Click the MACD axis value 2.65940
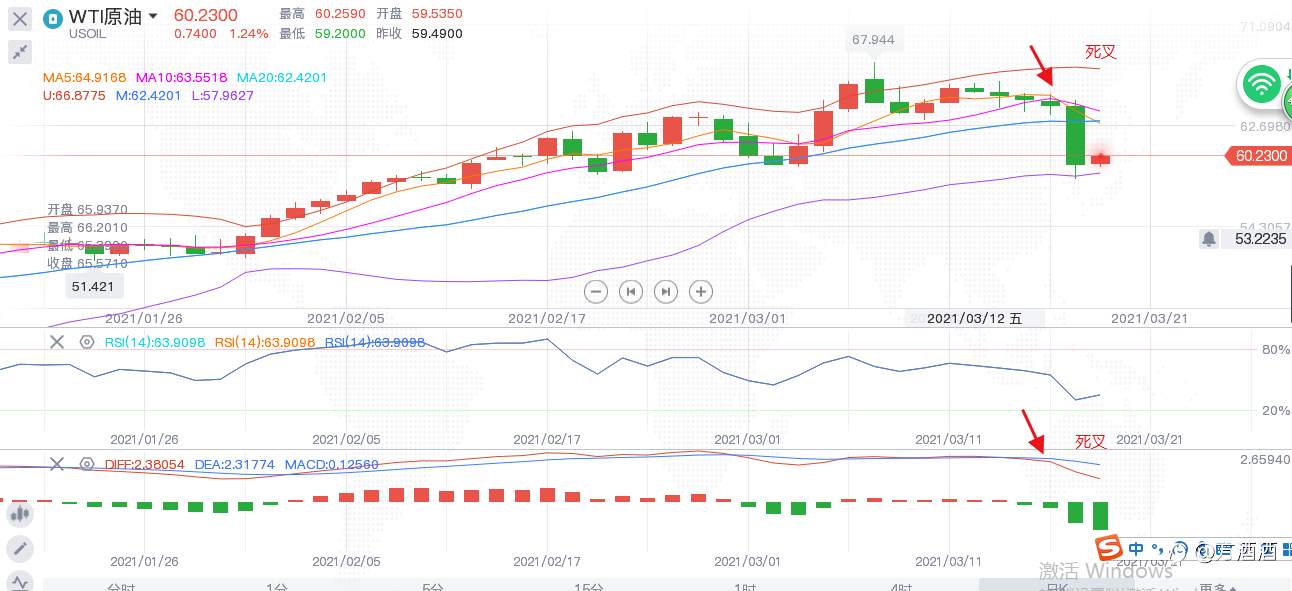 click(1264, 460)
